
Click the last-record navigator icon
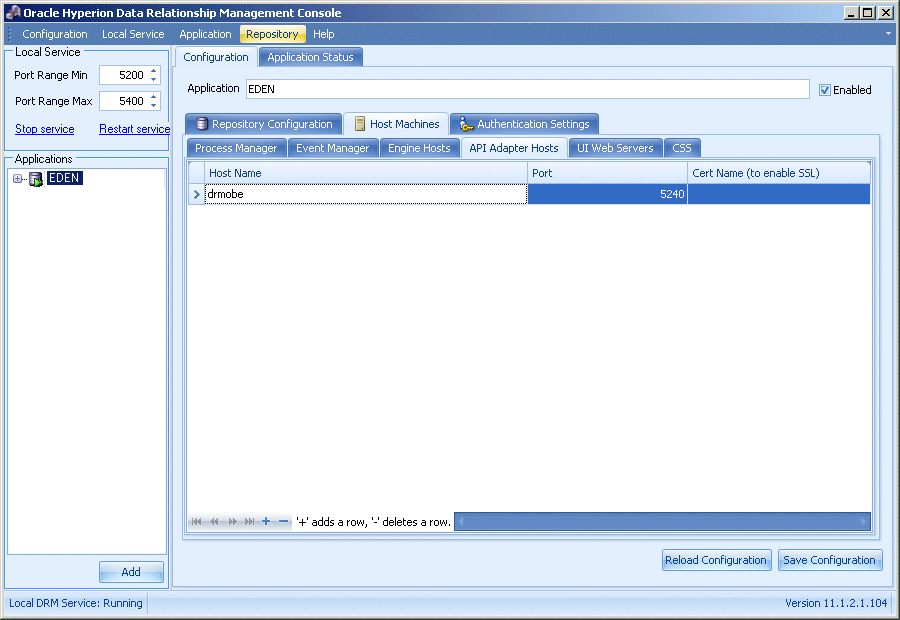249,521
